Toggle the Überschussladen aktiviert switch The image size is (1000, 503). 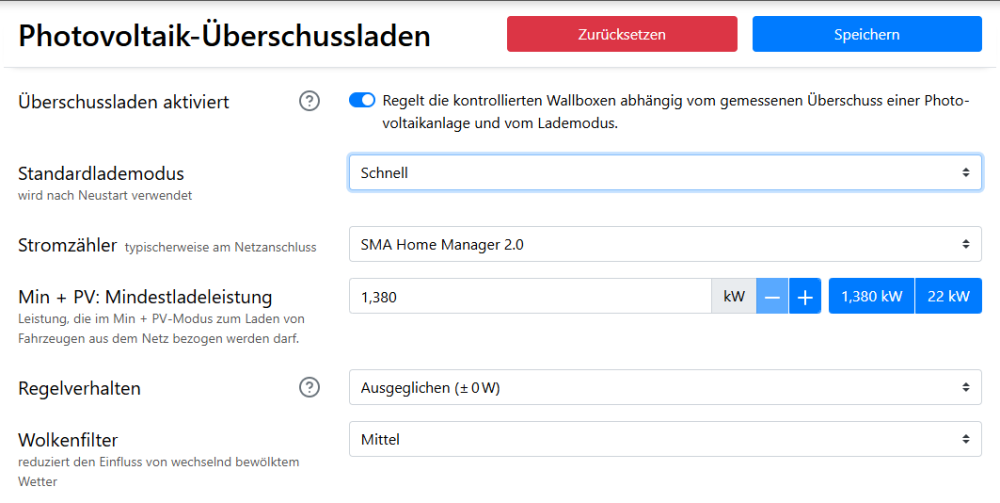362,100
